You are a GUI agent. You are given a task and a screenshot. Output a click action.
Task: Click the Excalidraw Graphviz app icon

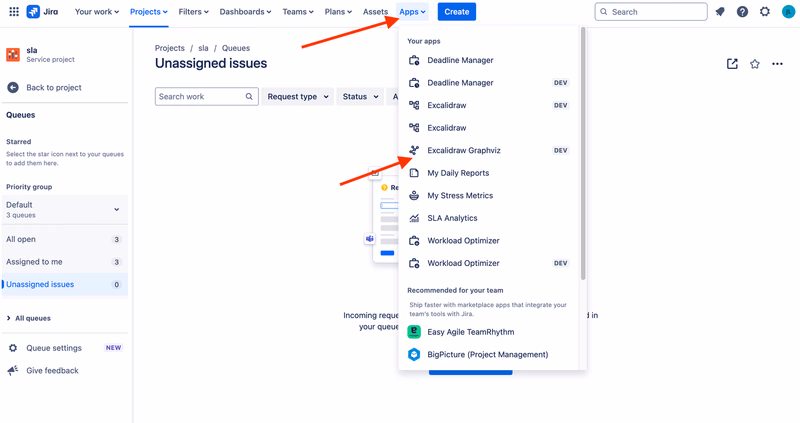pos(414,151)
